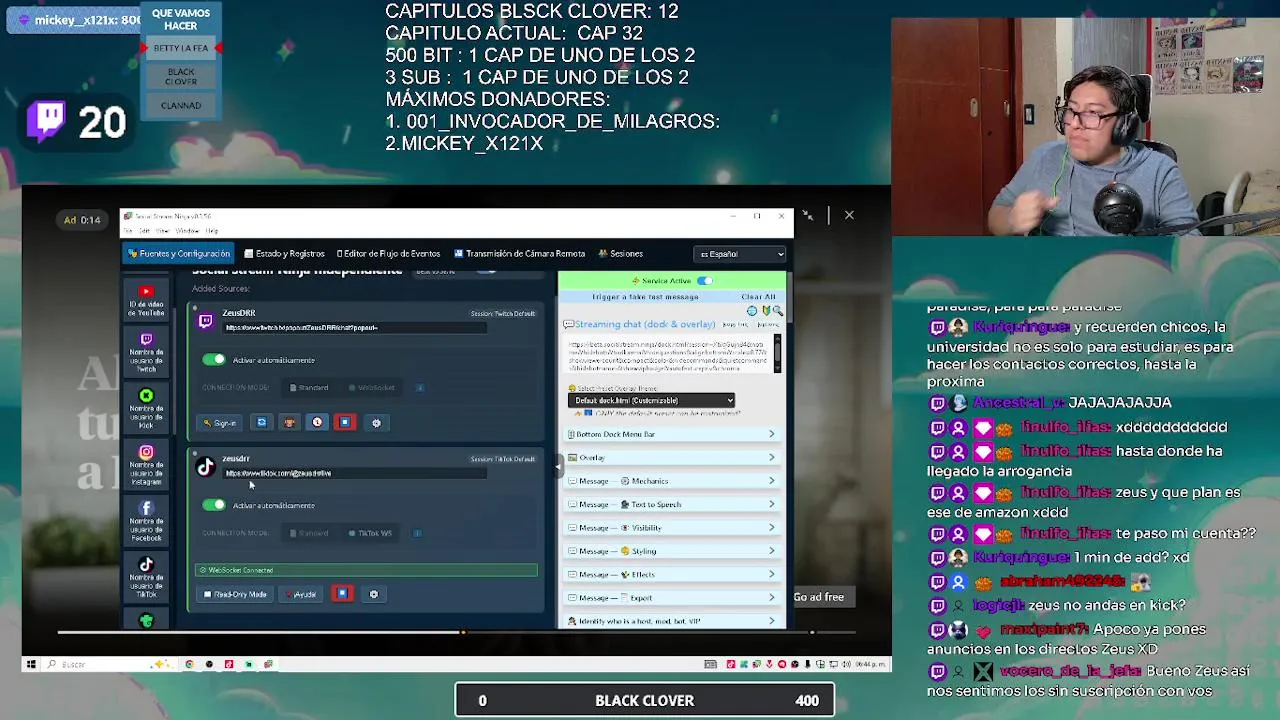This screenshot has height=720, width=1280.
Task: Exit fullscreen with the collapse arrows icon
Action: click(808, 215)
